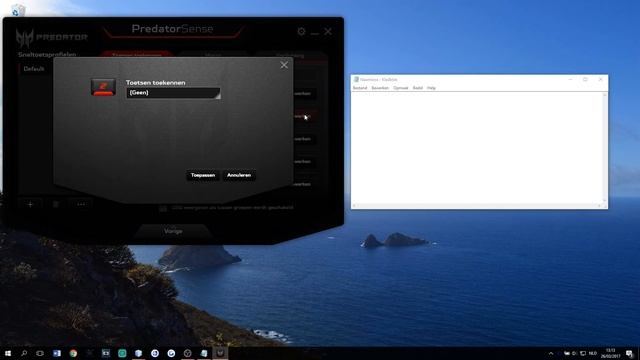Open Bewerken menu in Kladblok
Viewport: 640px width, 360px height.
pos(380,88)
